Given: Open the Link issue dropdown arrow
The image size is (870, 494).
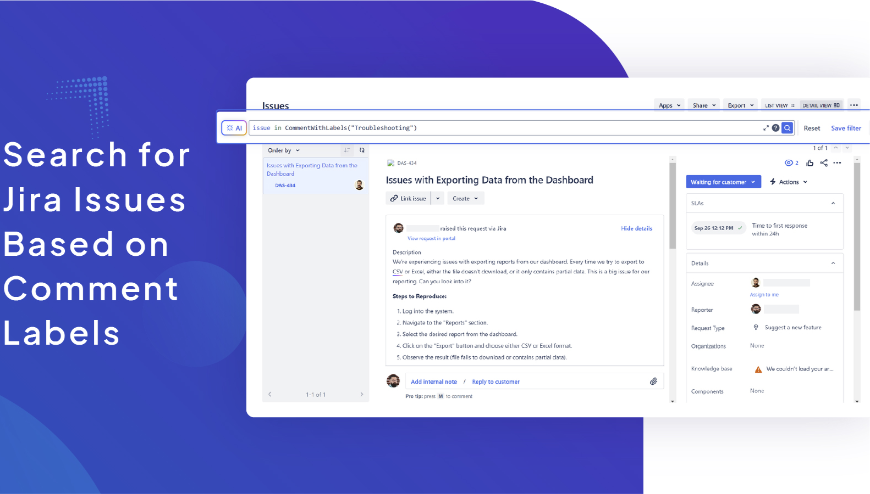Looking at the screenshot, I should pyautogui.click(x=437, y=198).
